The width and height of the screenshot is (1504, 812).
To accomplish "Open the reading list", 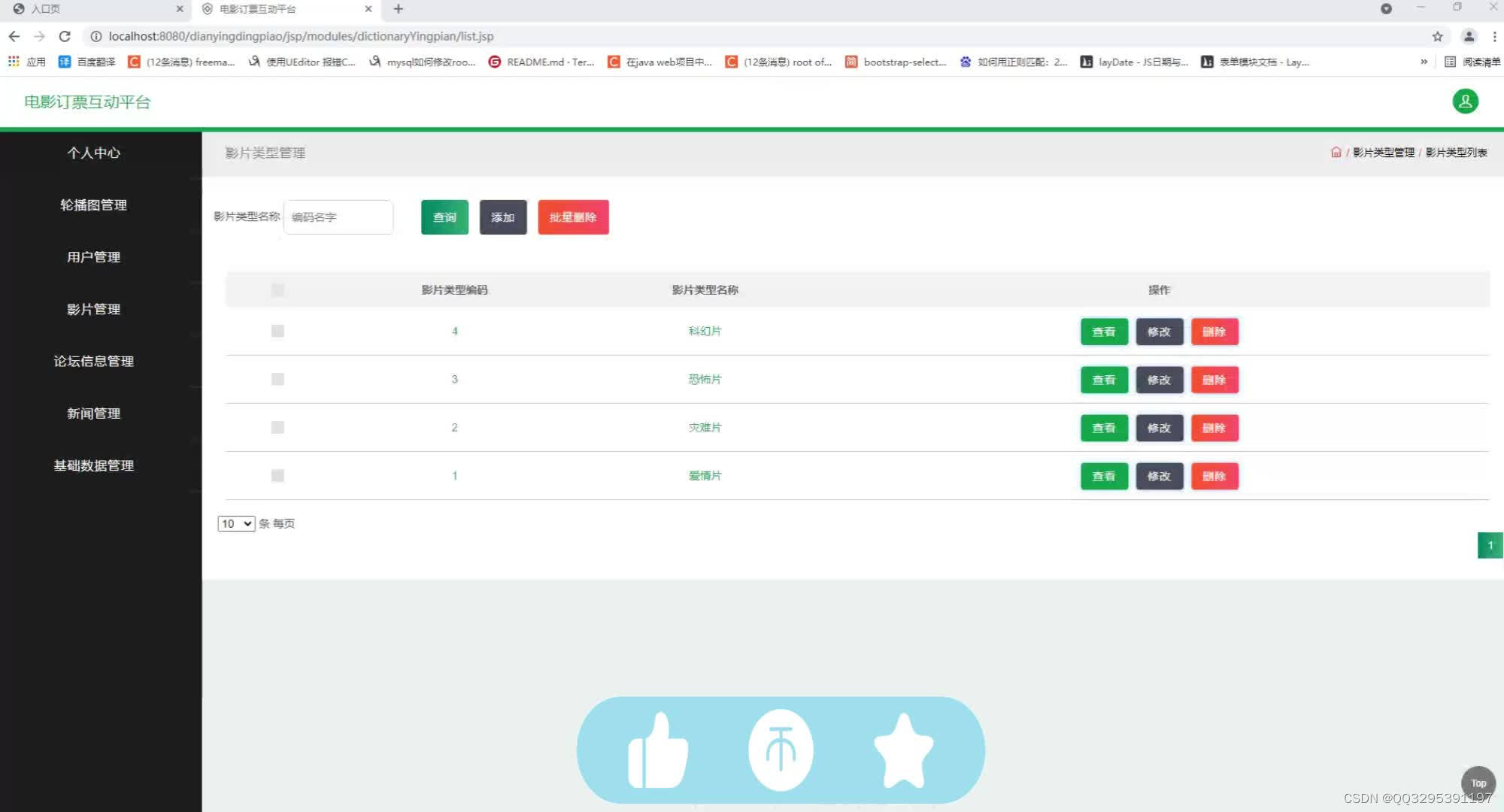I will point(1472,62).
